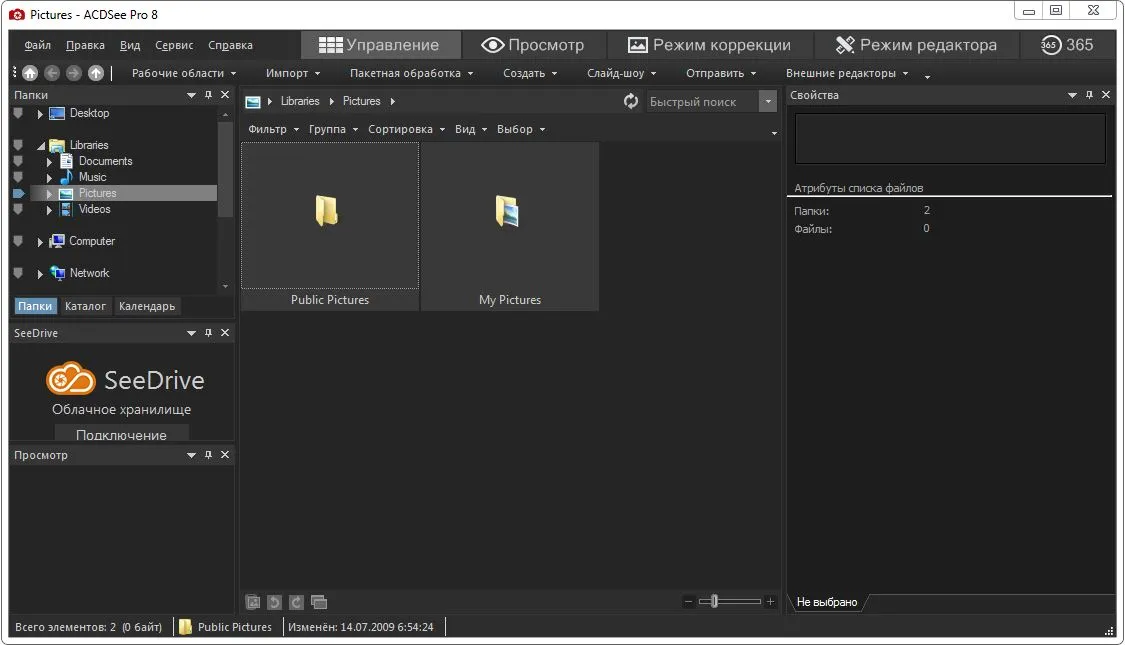Screen dimensions: 1125x645
Task: Click the Home folder icon in the toolbar
Action: click(x=30, y=73)
